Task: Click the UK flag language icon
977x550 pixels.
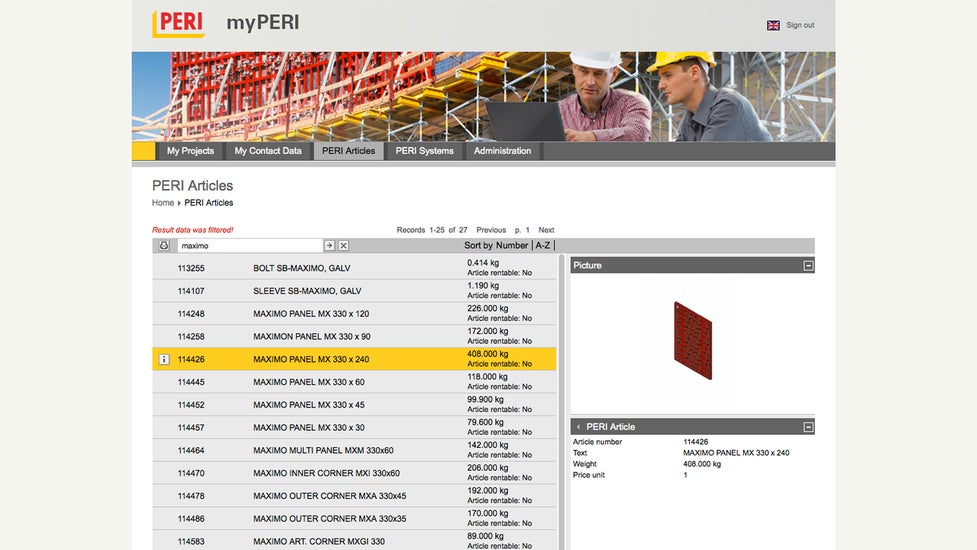Action: click(773, 25)
